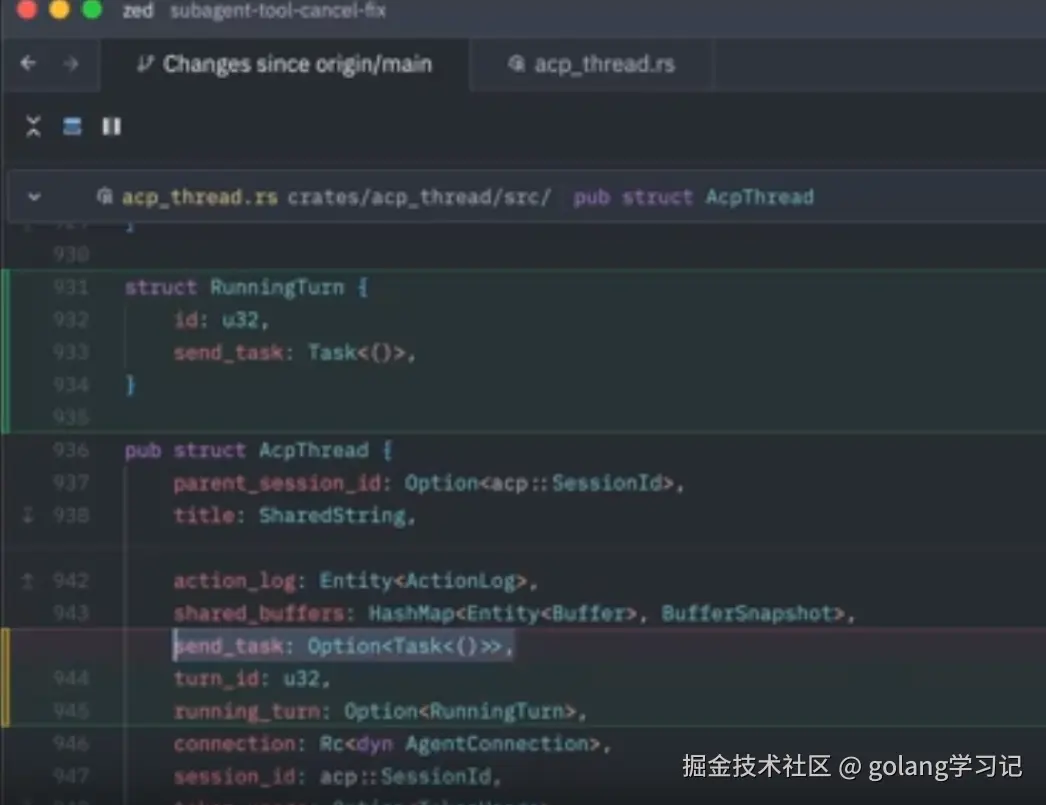Click 'struct RunningTurn {' code line
The width and height of the screenshot is (1046, 805).
[x=246, y=287]
